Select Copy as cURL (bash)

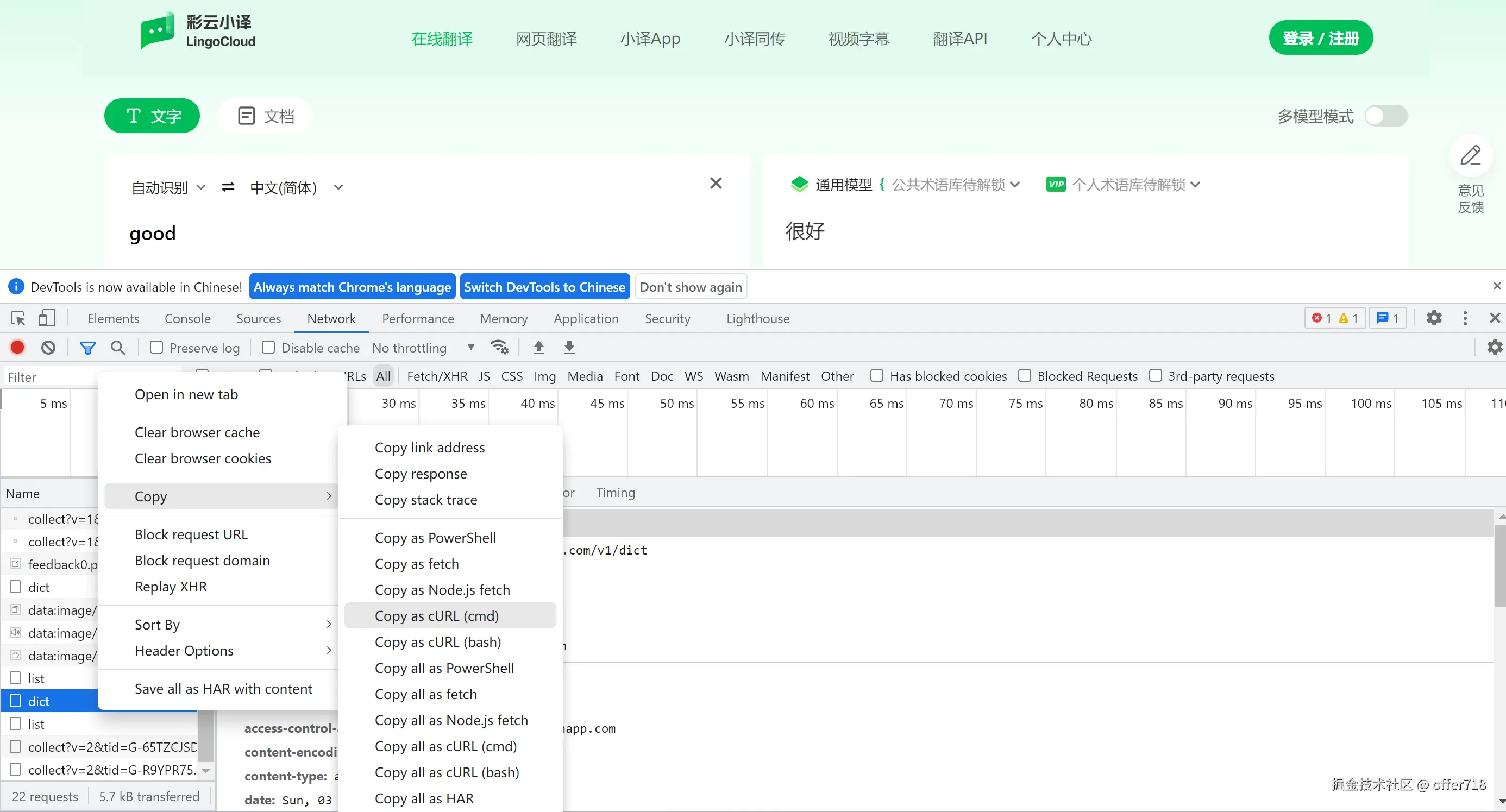pyautogui.click(x=437, y=642)
